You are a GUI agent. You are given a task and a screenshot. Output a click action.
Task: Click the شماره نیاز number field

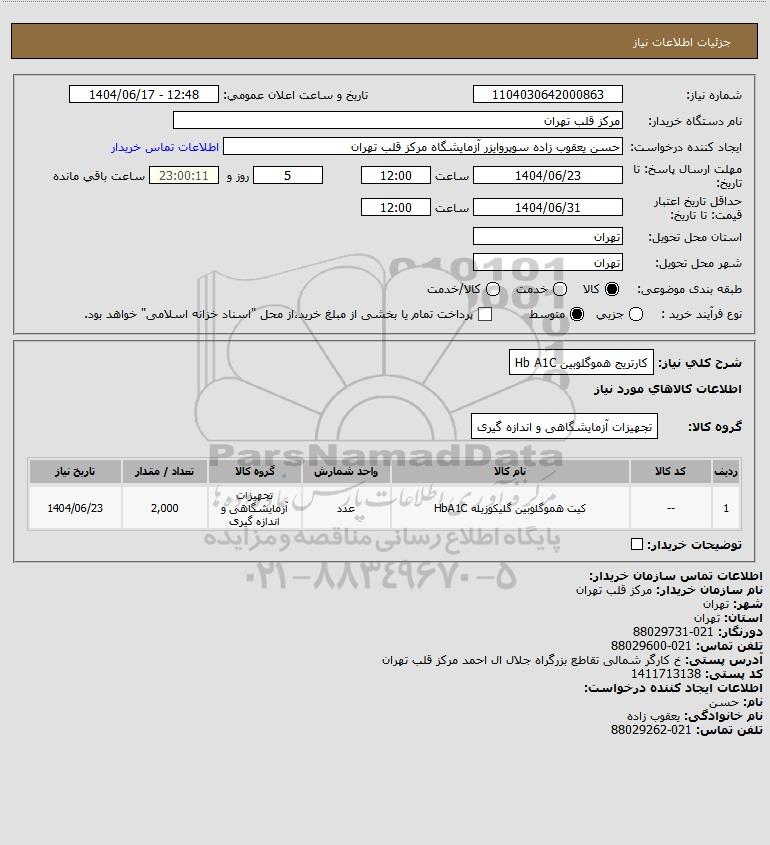point(547,94)
